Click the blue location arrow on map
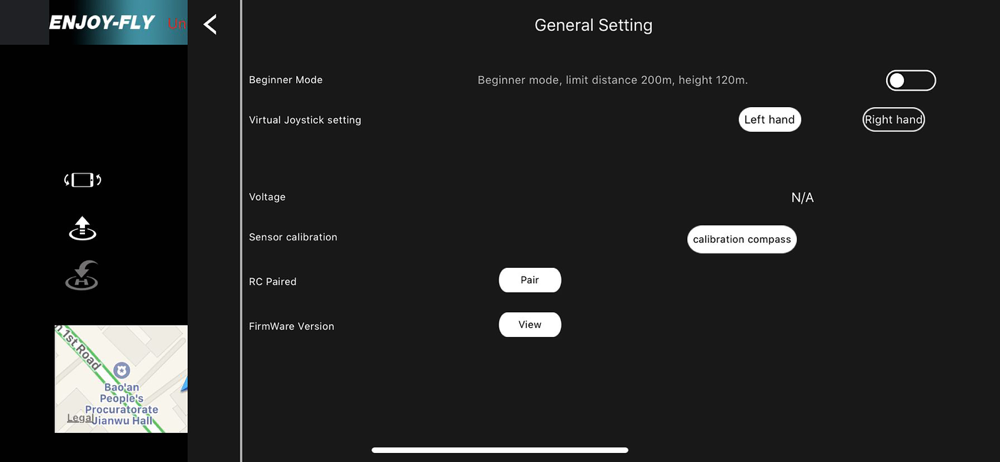Screen dimensions: 1000x462 pyautogui.click(x=184, y=384)
